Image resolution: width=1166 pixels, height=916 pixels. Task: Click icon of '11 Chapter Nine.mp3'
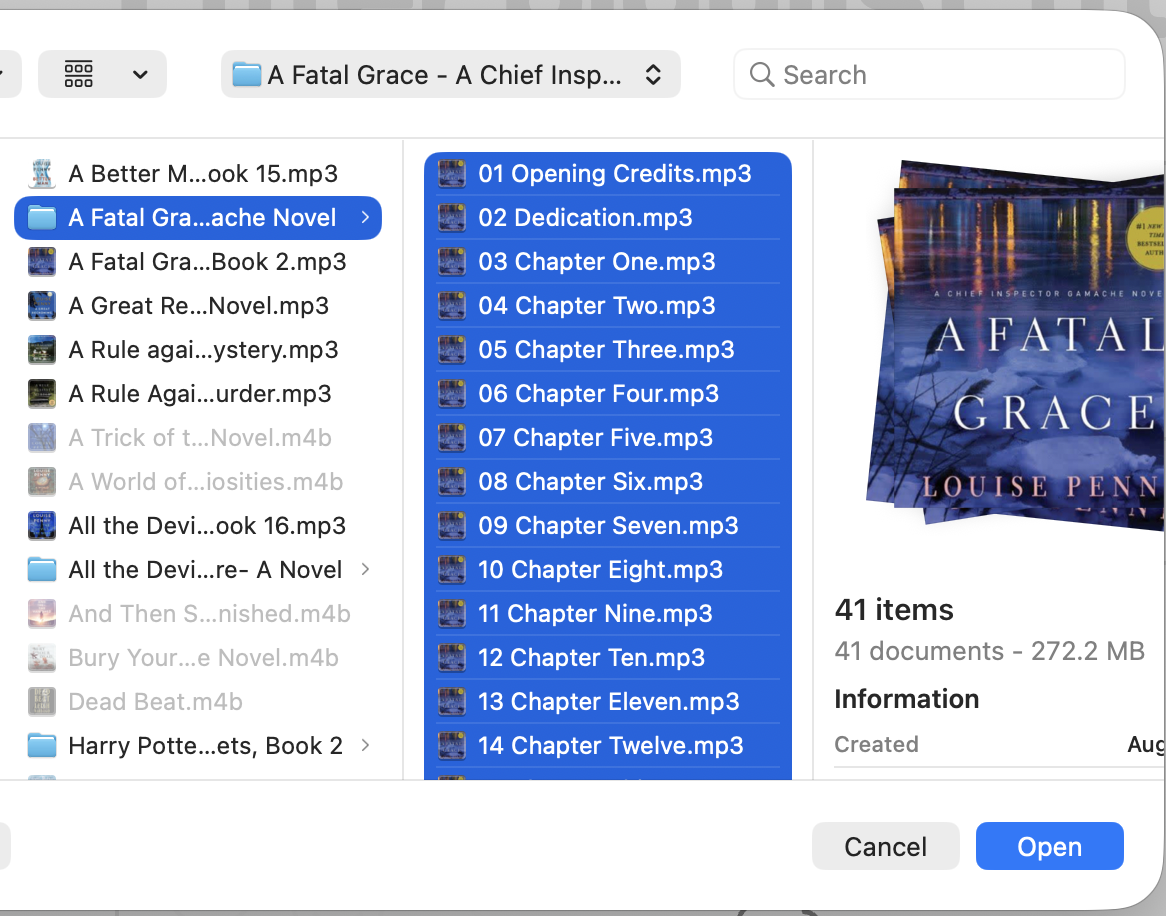(x=451, y=613)
